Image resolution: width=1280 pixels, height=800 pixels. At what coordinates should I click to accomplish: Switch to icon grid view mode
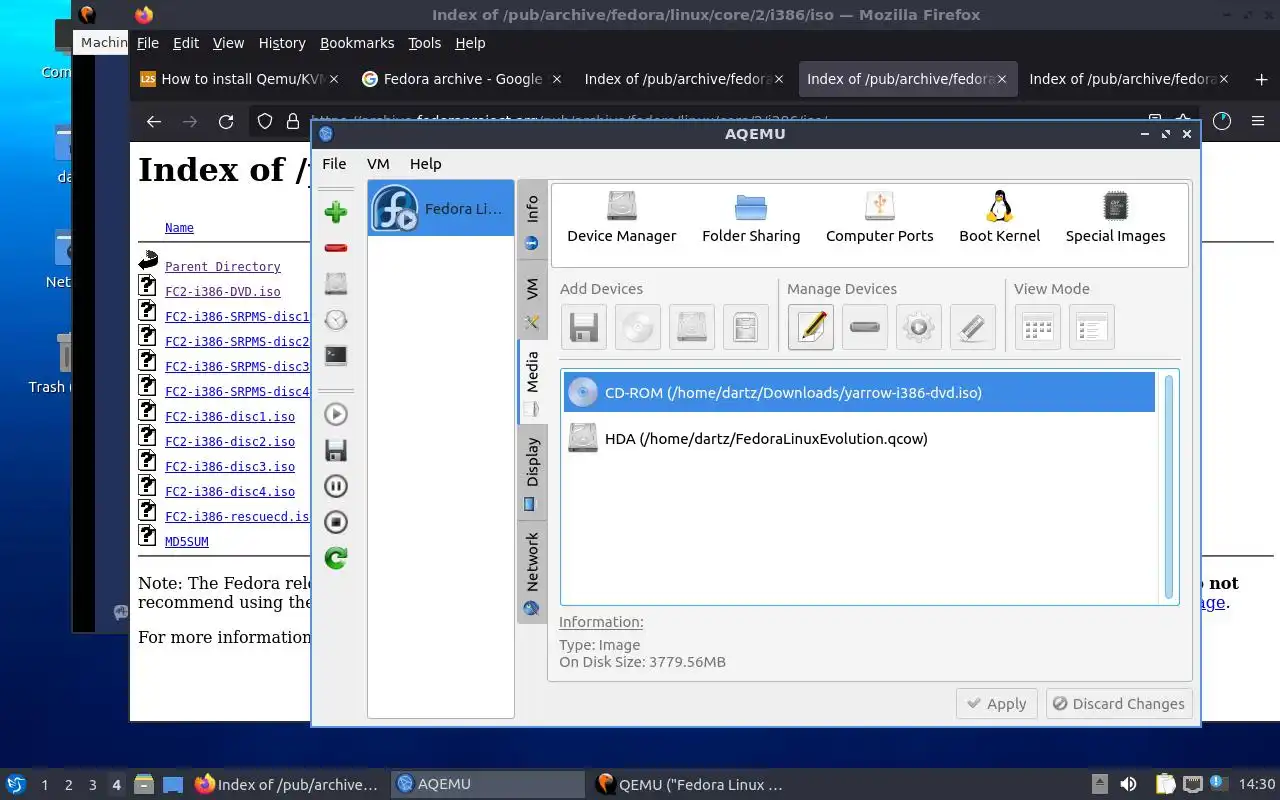pyautogui.click(x=1038, y=327)
